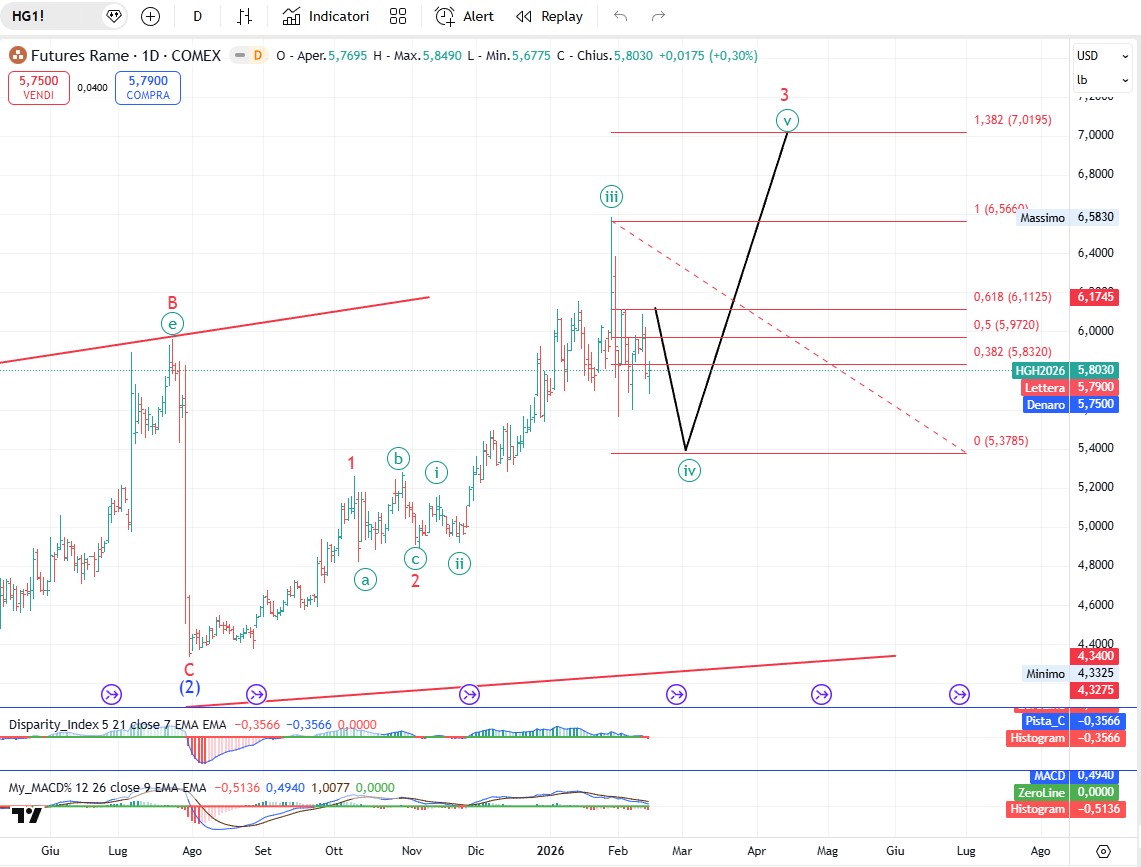Screen dimensions: 1141x867
Task: Click the 2026 time axis label
Action: coord(550,851)
